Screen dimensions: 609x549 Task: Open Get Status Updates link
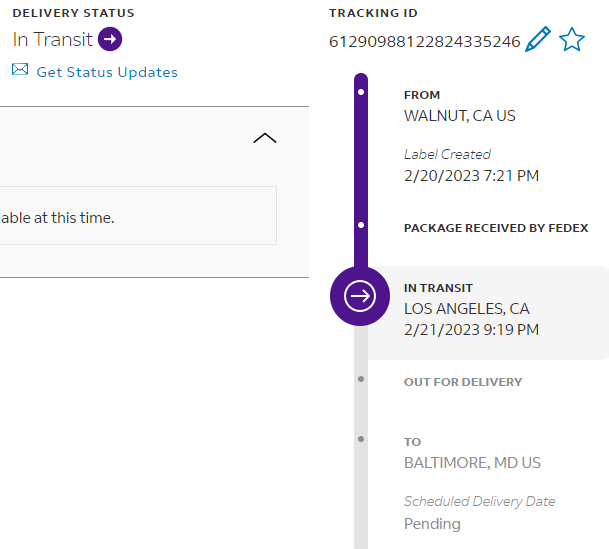pyautogui.click(x=107, y=72)
